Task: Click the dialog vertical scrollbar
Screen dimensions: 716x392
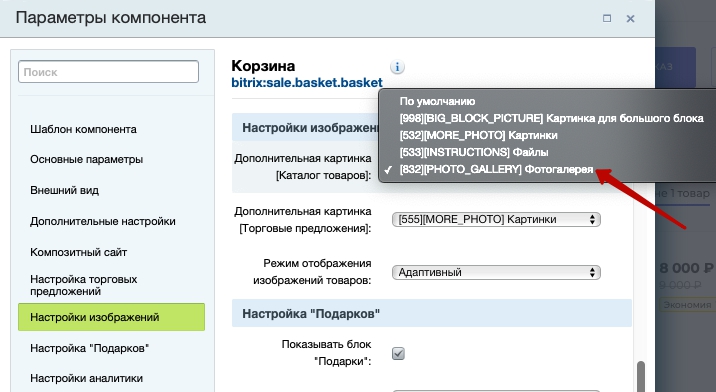Action: (641, 376)
